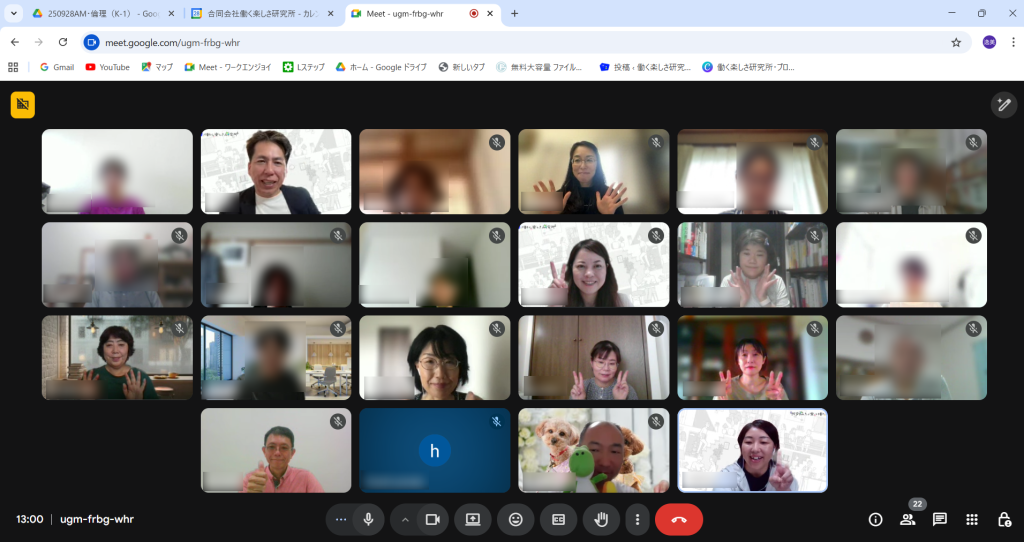
Task: Mute the microphone in the call bar
Action: [369, 519]
